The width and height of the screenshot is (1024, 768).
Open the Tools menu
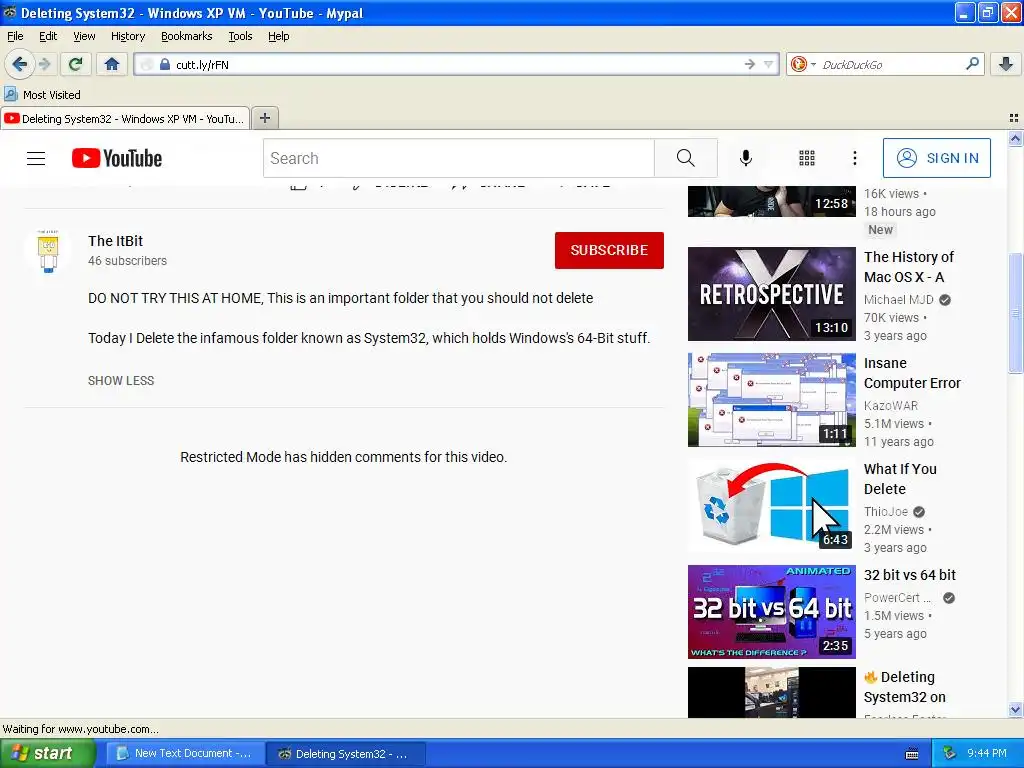(240, 36)
